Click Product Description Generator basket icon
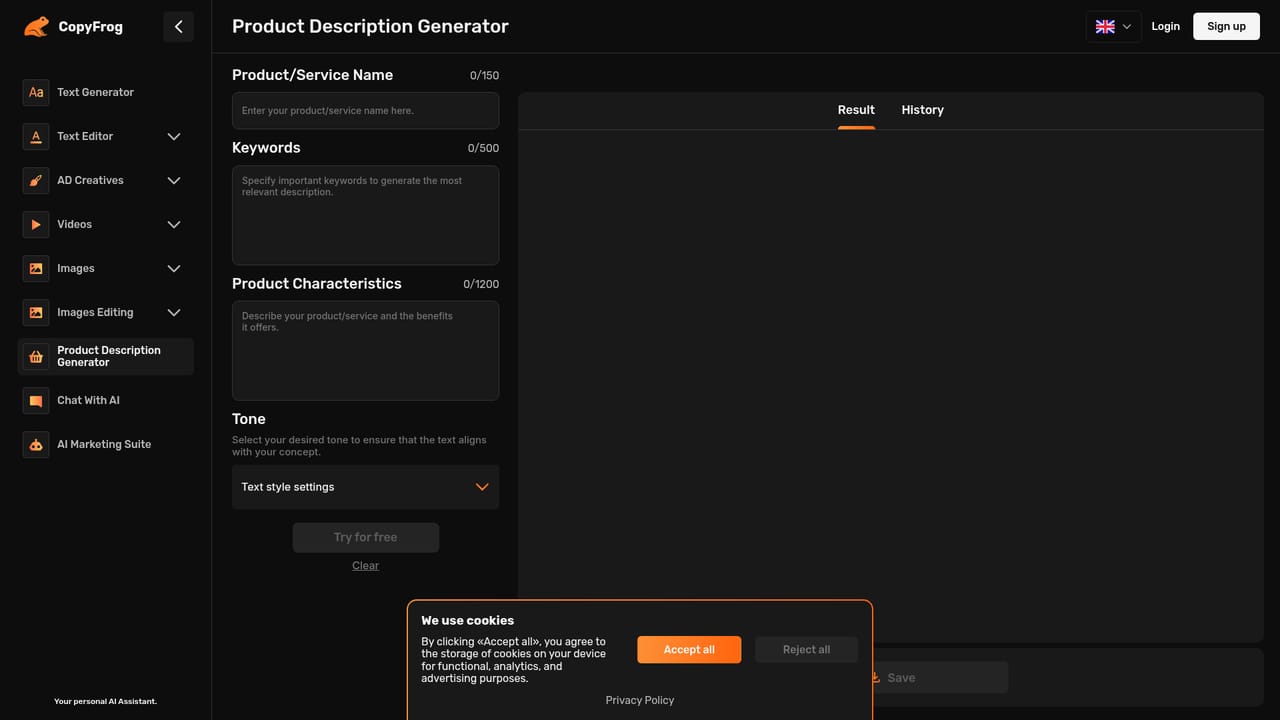 [x=36, y=356]
